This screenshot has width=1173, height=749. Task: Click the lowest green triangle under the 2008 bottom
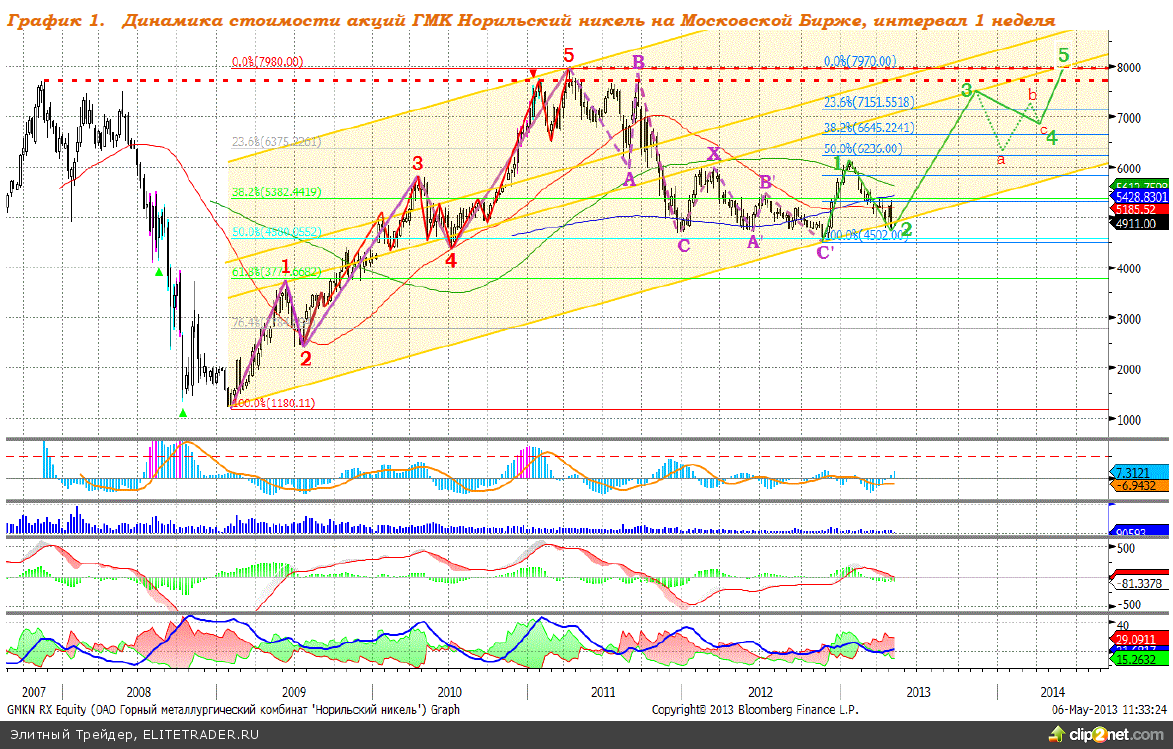182,411
